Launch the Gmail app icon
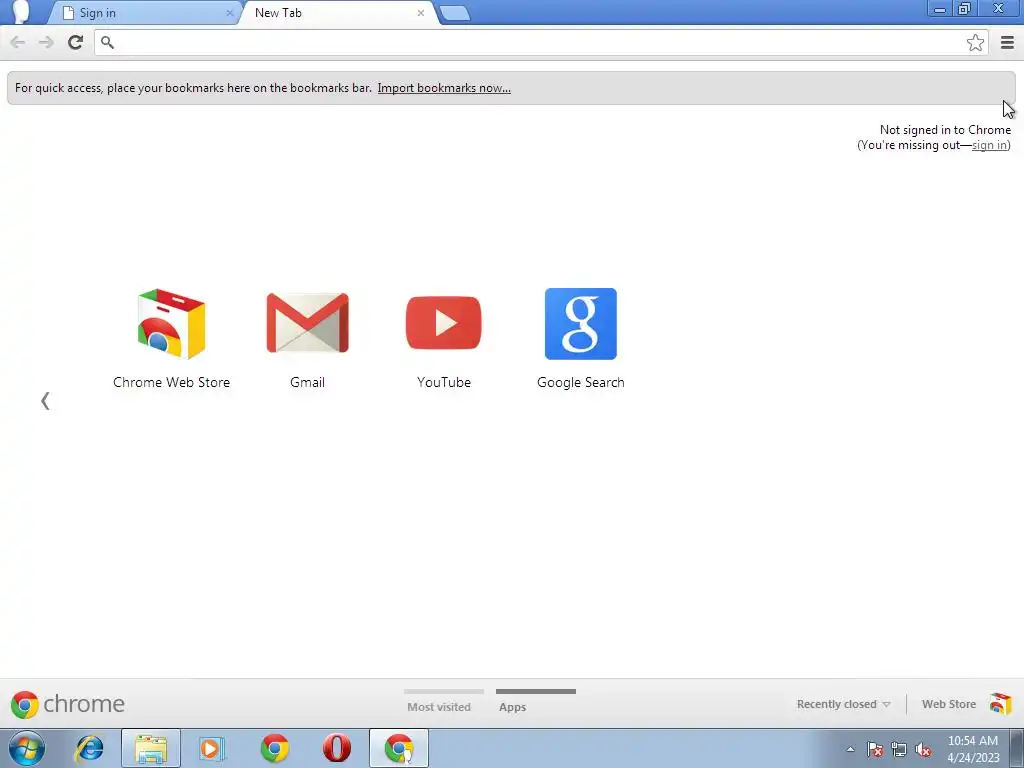This screenshot has width=1024, height=768. pos(308,323)
